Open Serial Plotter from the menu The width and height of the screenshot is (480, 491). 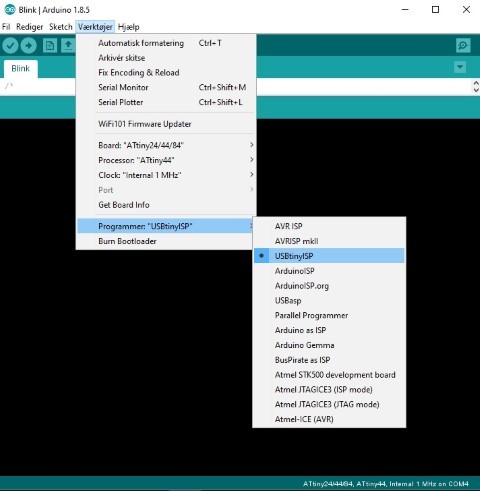166,102
